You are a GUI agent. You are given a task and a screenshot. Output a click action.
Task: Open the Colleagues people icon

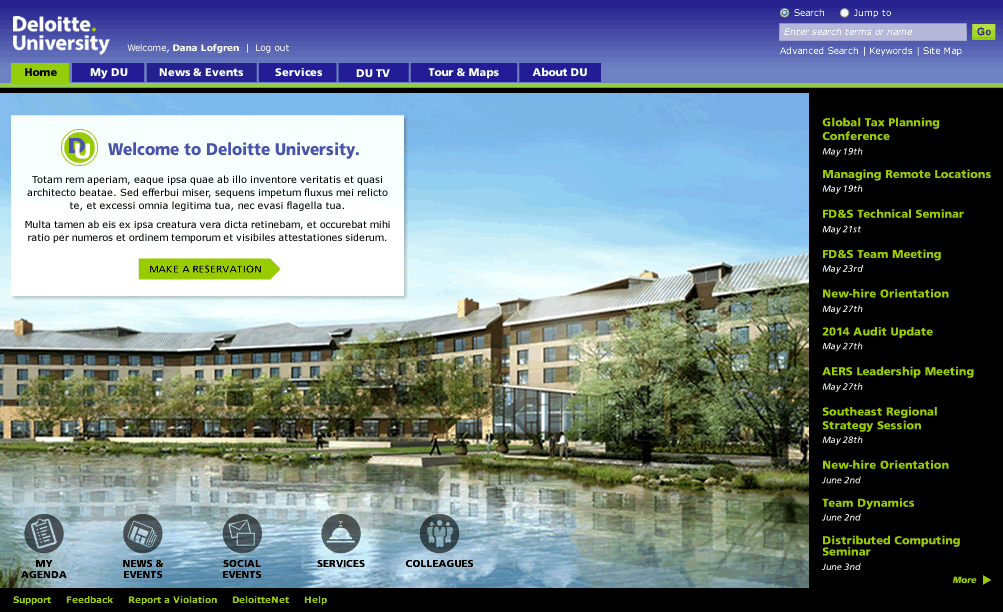[439, 533]
